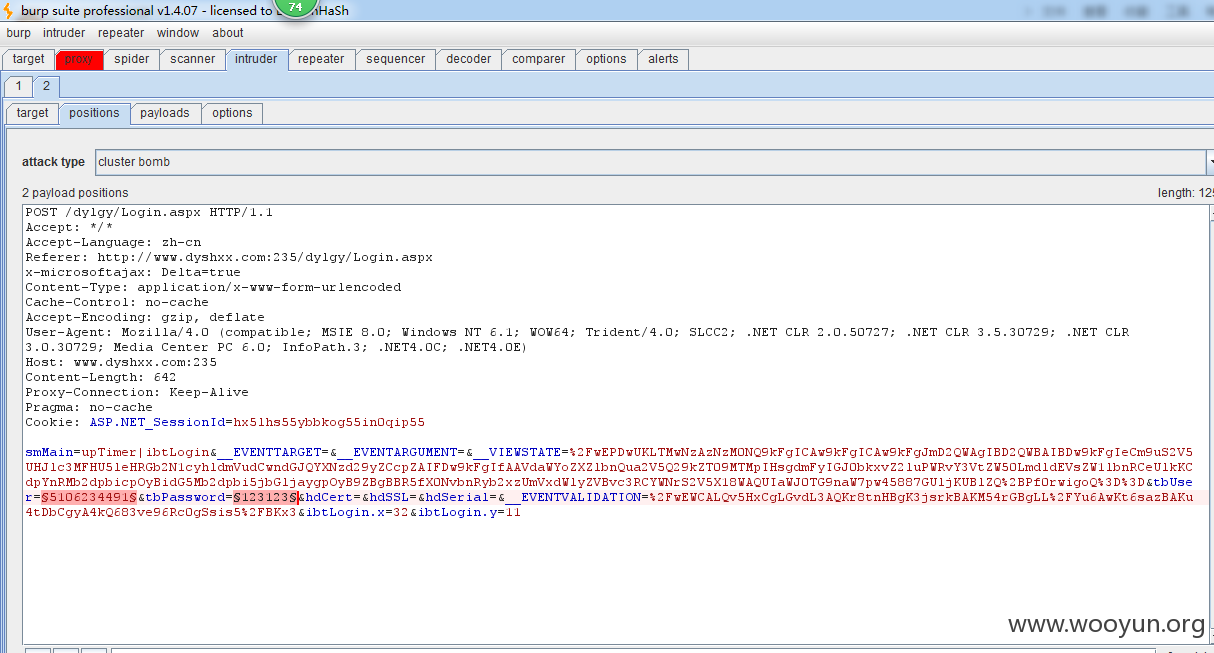Open the window menu
Screen dimensions: 1214x653
tap(178, 33)
